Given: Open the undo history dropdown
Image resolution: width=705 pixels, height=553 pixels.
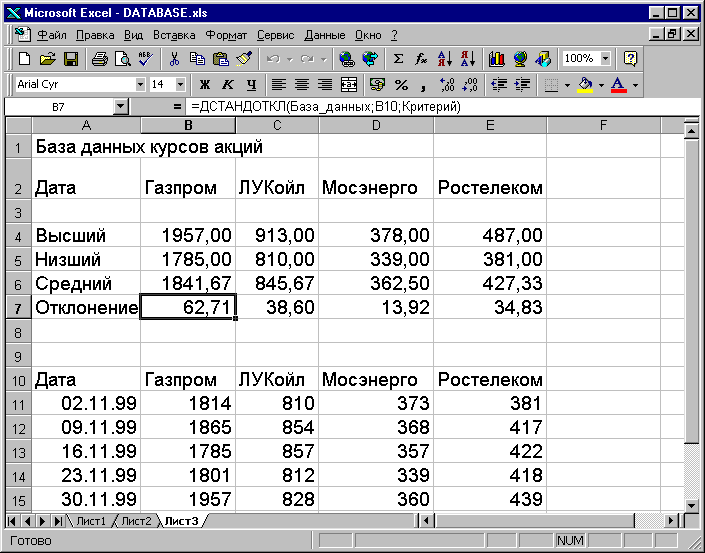Looking at the screenshot, I should click(290, 59).
